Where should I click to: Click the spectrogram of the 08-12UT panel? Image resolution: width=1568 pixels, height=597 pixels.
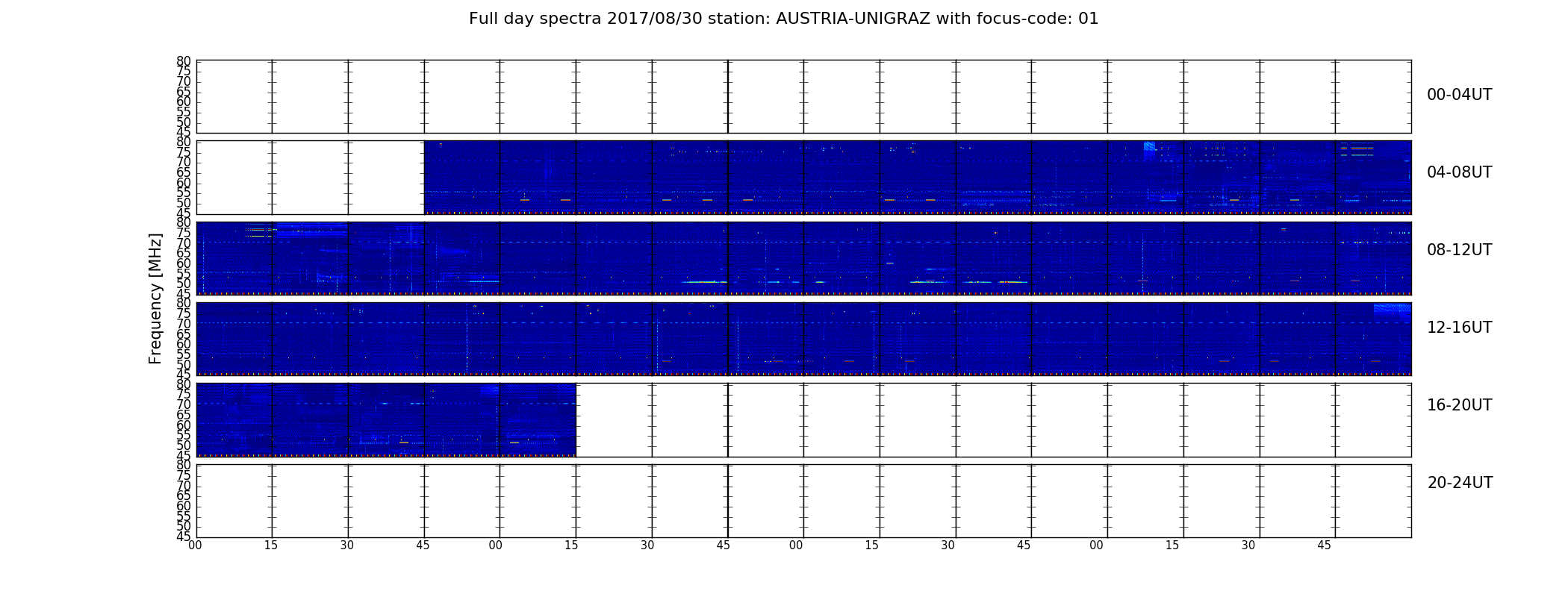click(x=803, y=258)
